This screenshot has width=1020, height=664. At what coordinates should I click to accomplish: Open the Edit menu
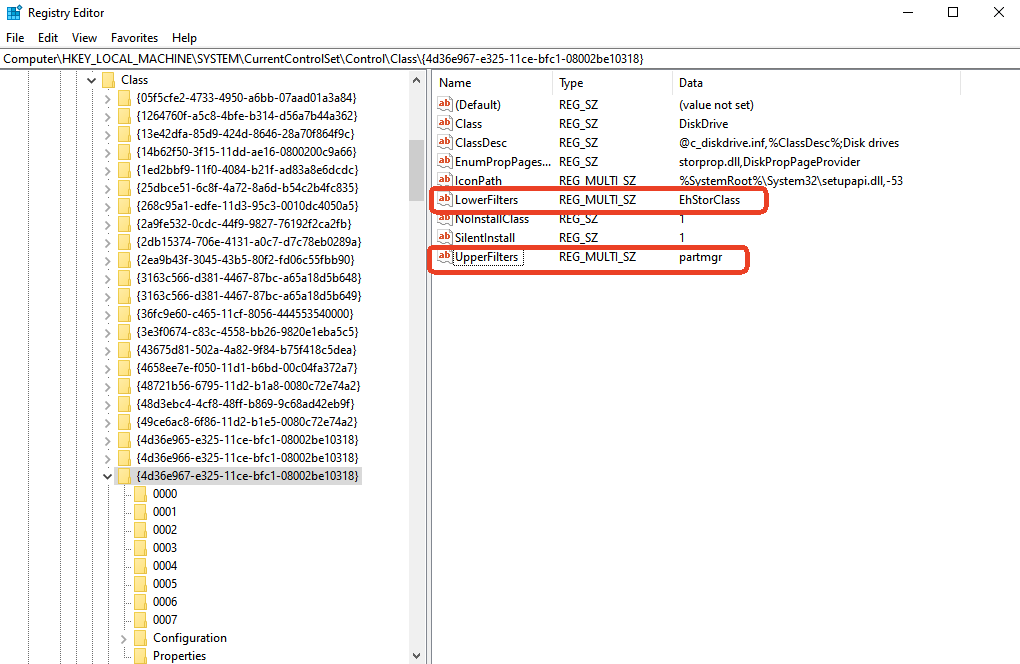(47, 37)
